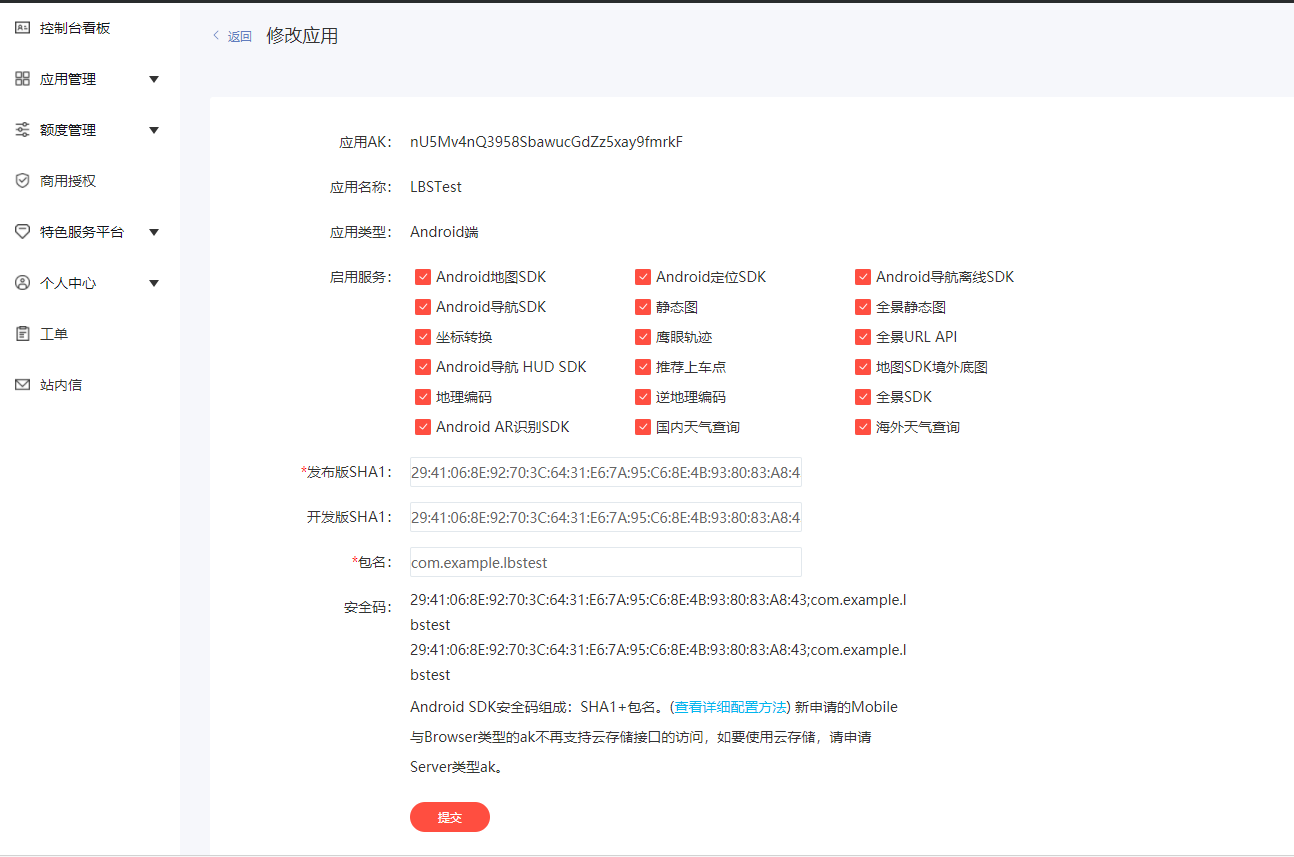The image size is (1294, 857).
Task: Open 站内信 via the envelope icon
Action: click(x=22, y=384)
